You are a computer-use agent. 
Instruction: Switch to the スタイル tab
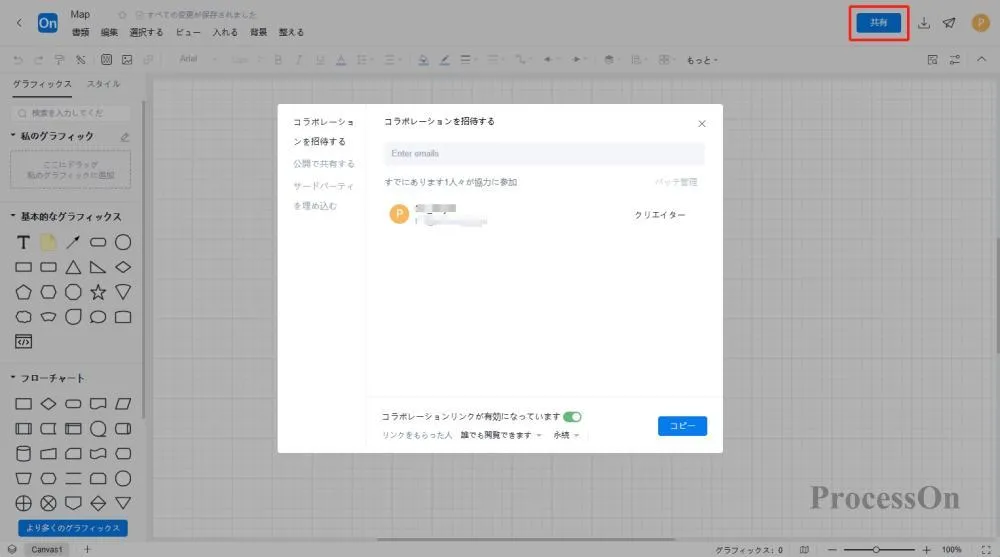tap(104, 85)
